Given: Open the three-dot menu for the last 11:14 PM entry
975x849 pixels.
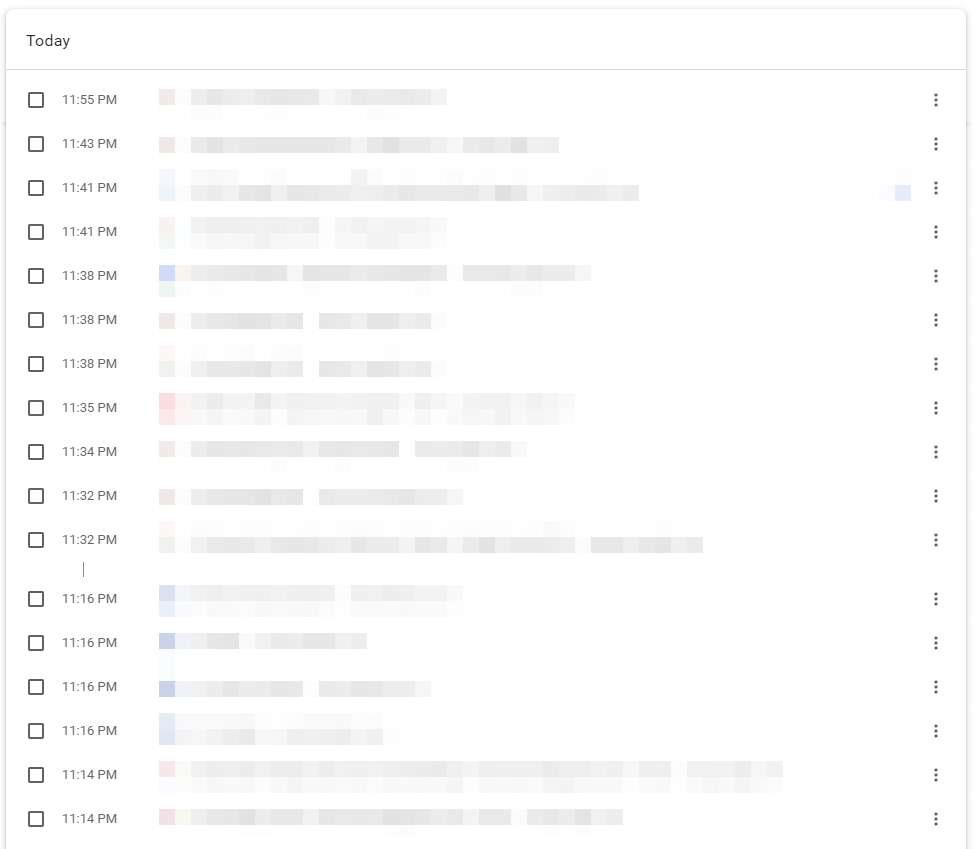Looking at the screenshot, I should pyautogui.click(x=935, y=819).
